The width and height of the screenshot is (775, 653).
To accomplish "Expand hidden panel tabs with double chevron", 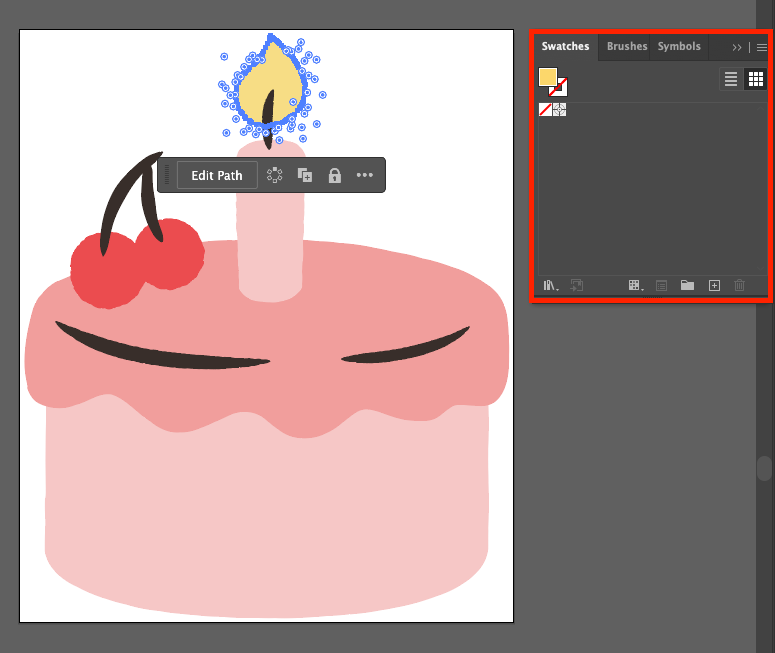I will point(737,47).
